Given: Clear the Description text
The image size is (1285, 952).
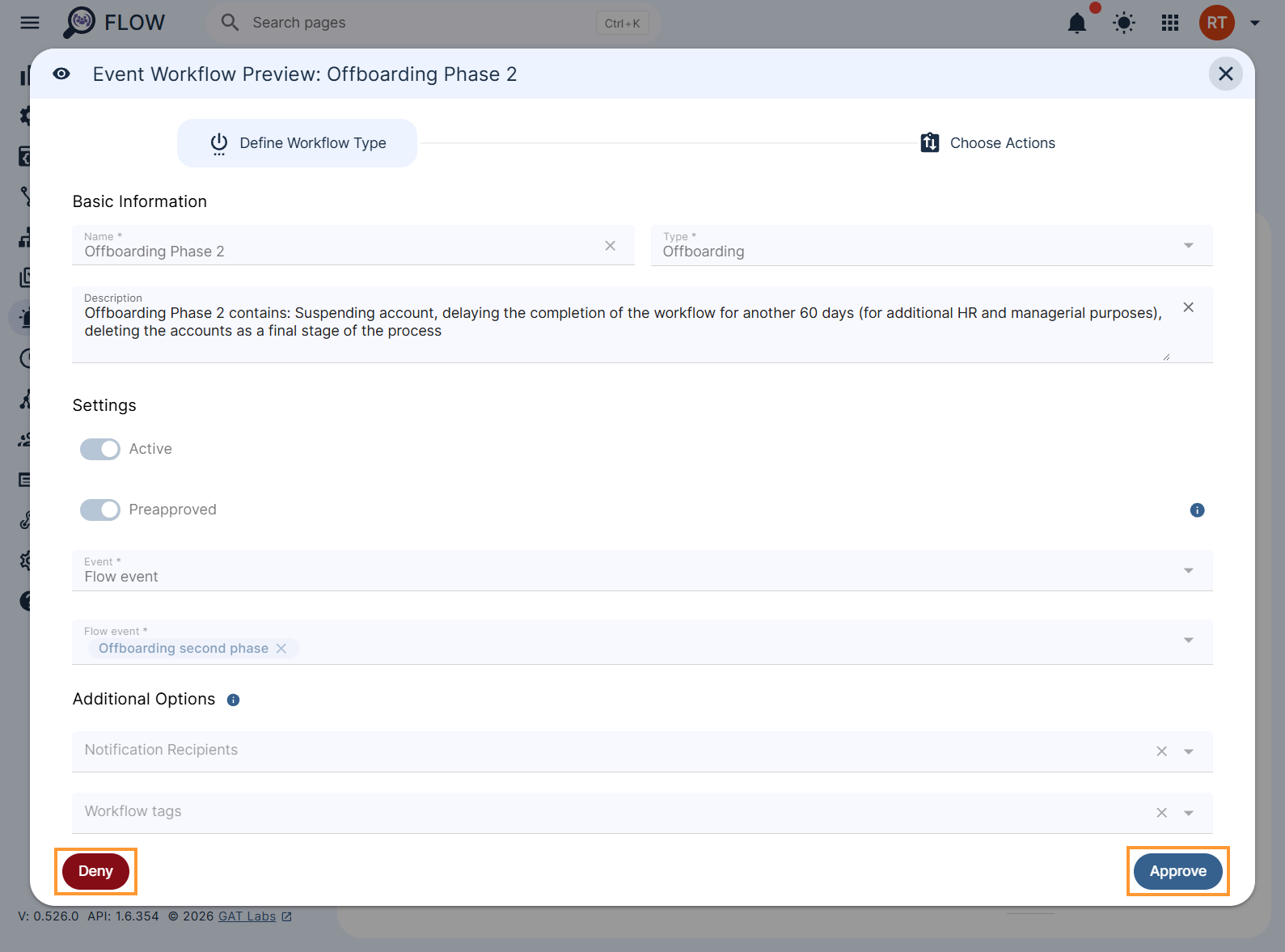Looking at the screenshot, I should coord(1189,307).
